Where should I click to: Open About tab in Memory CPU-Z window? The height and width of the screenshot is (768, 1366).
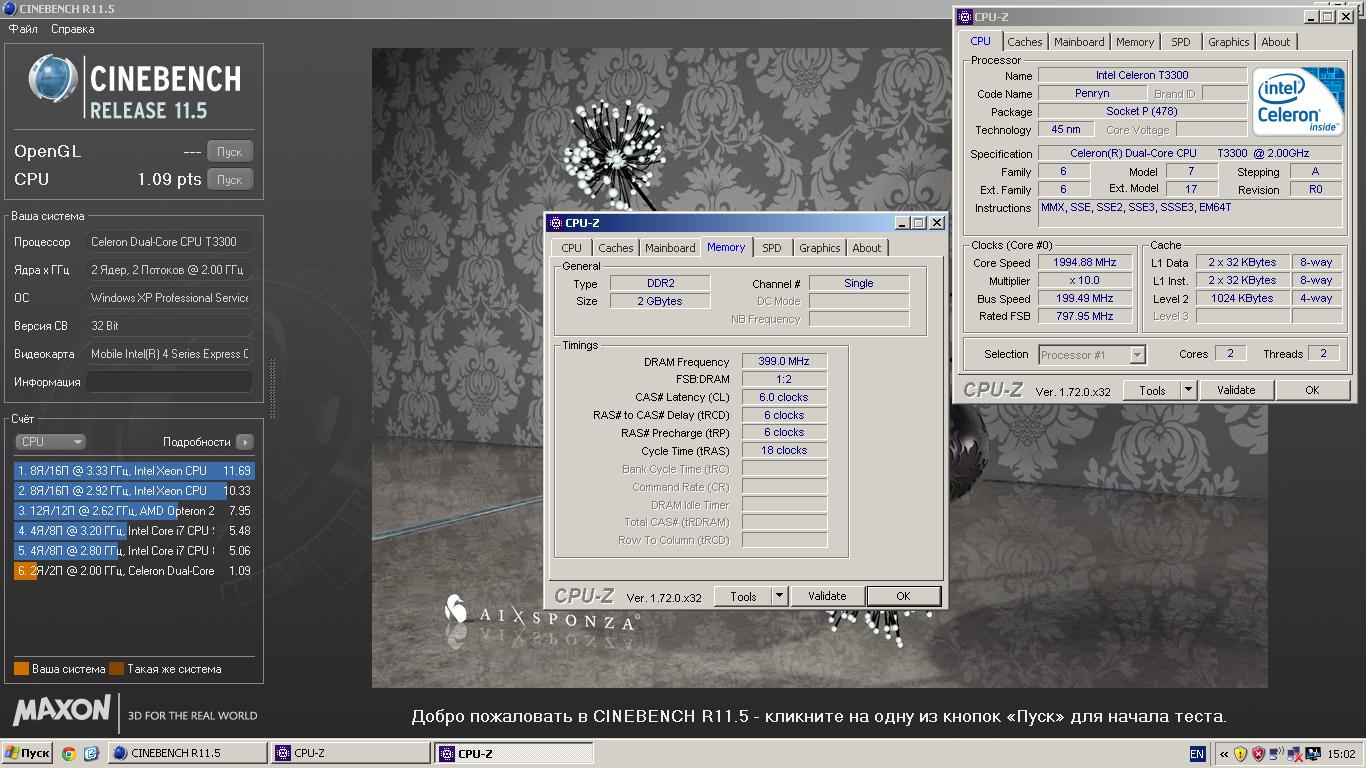867,248
